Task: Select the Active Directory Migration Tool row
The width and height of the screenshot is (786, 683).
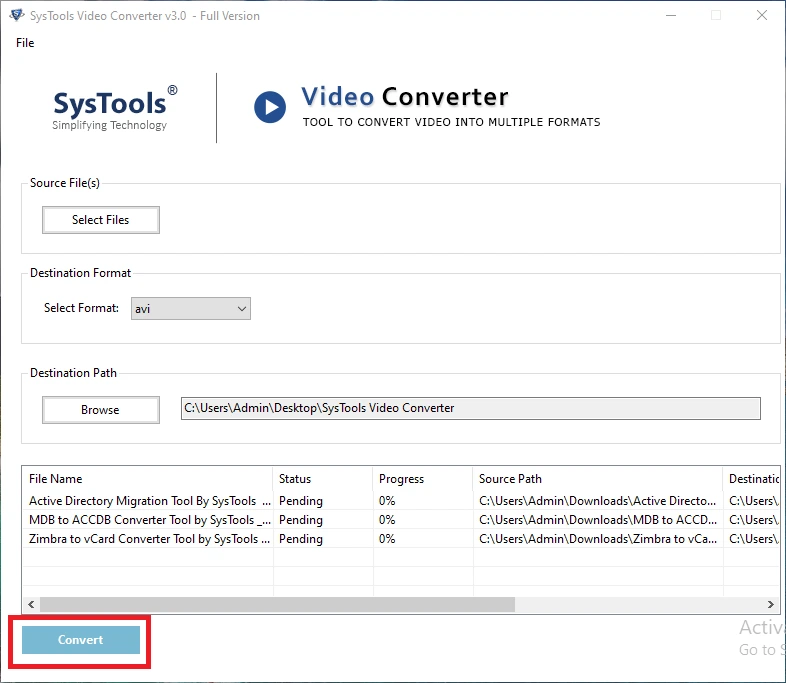Action: pos(149,501)
